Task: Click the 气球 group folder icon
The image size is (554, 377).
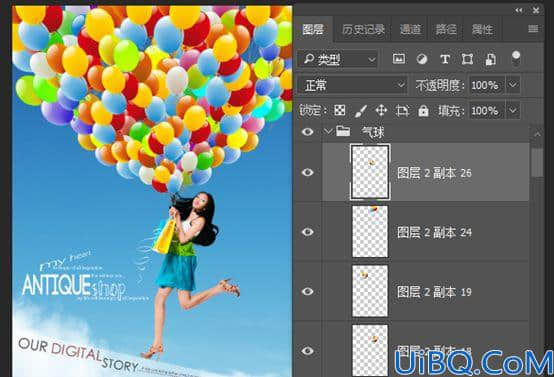Action: [343, 132]
